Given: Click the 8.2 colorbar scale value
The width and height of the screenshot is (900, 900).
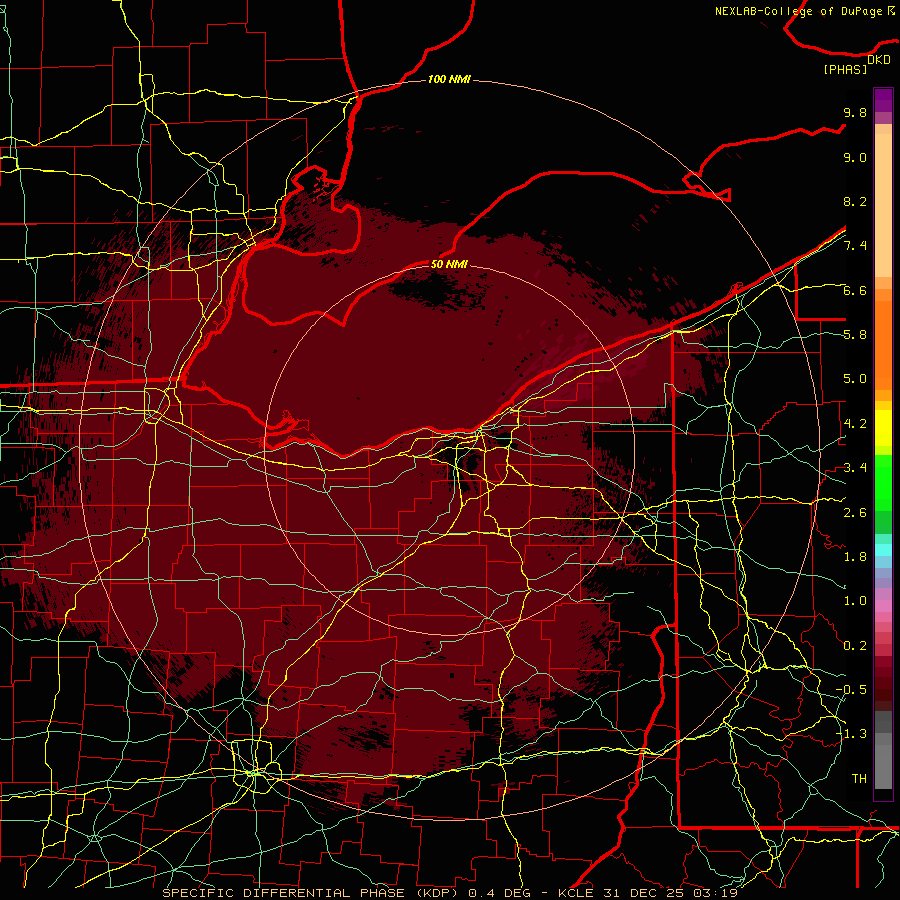Looking at the screenshot, I should [x=855, y=201].
